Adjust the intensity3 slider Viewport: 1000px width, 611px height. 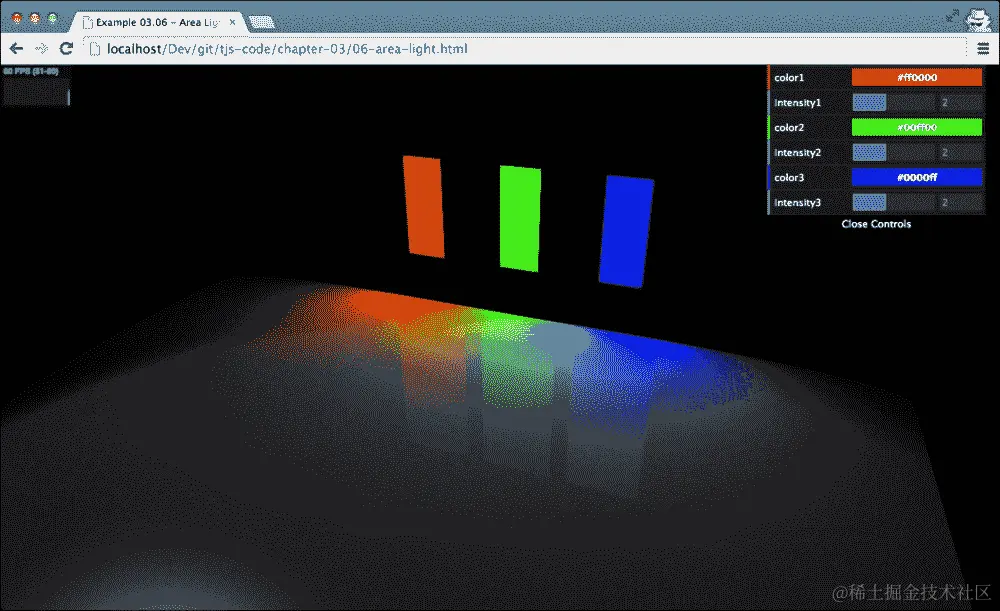[893, 202]
